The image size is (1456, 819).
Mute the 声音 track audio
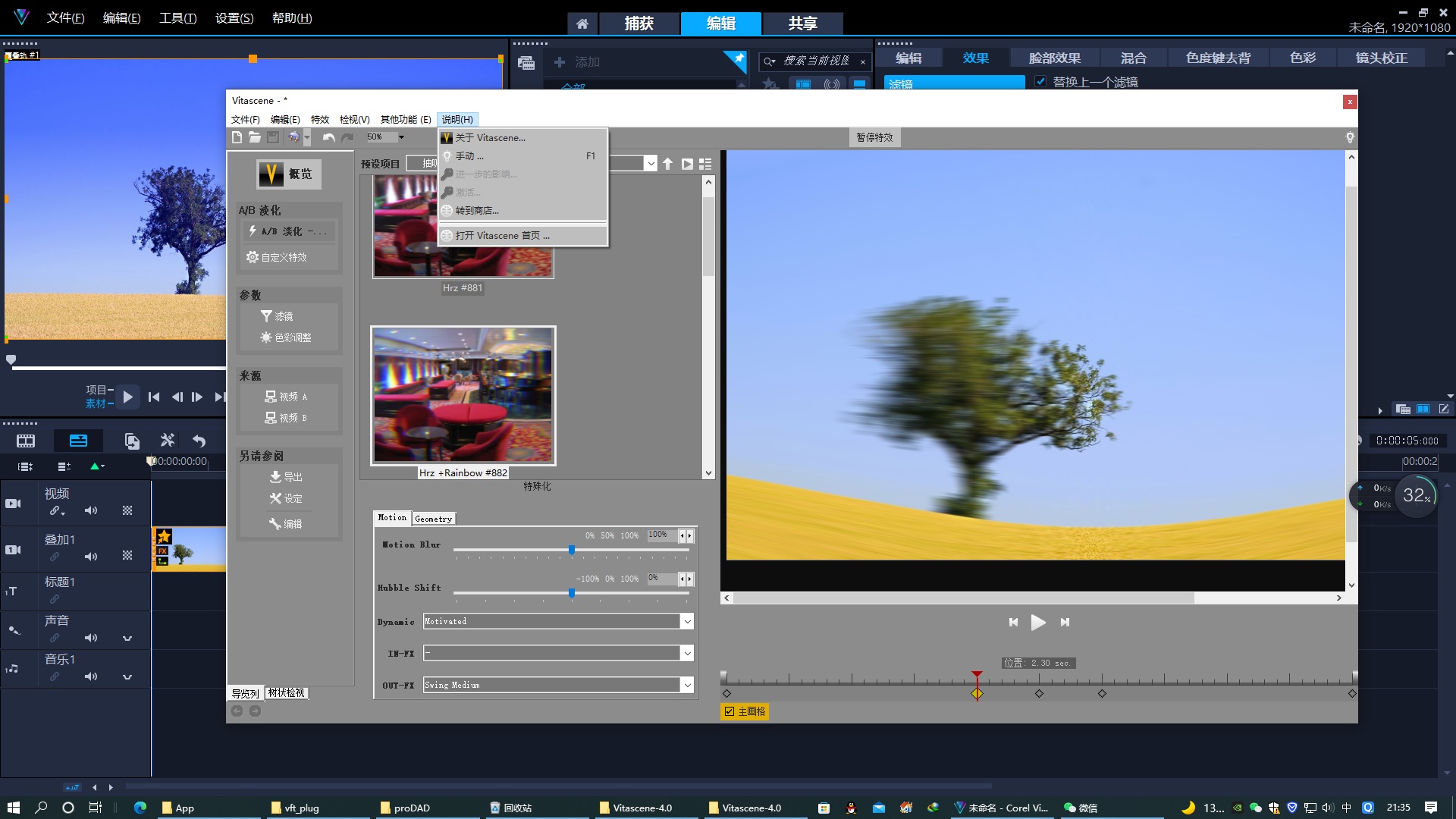click(91, 638)
